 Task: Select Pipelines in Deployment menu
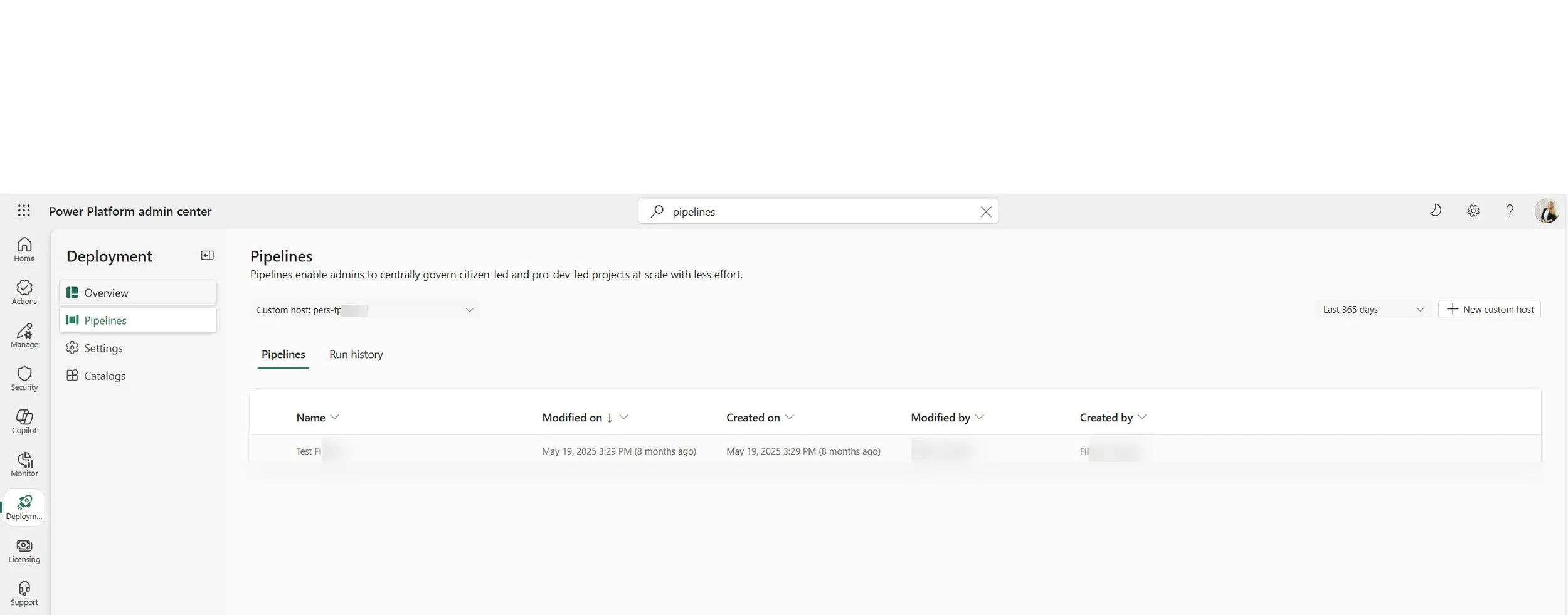pyautogui.click(x=138, y=320)
